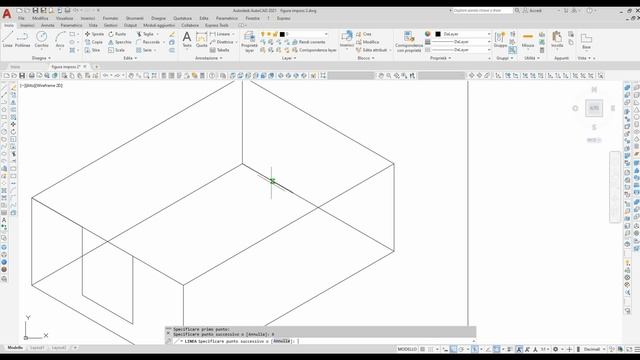Select the Testo text tool

pyautogui.click(x=187, y=40)
